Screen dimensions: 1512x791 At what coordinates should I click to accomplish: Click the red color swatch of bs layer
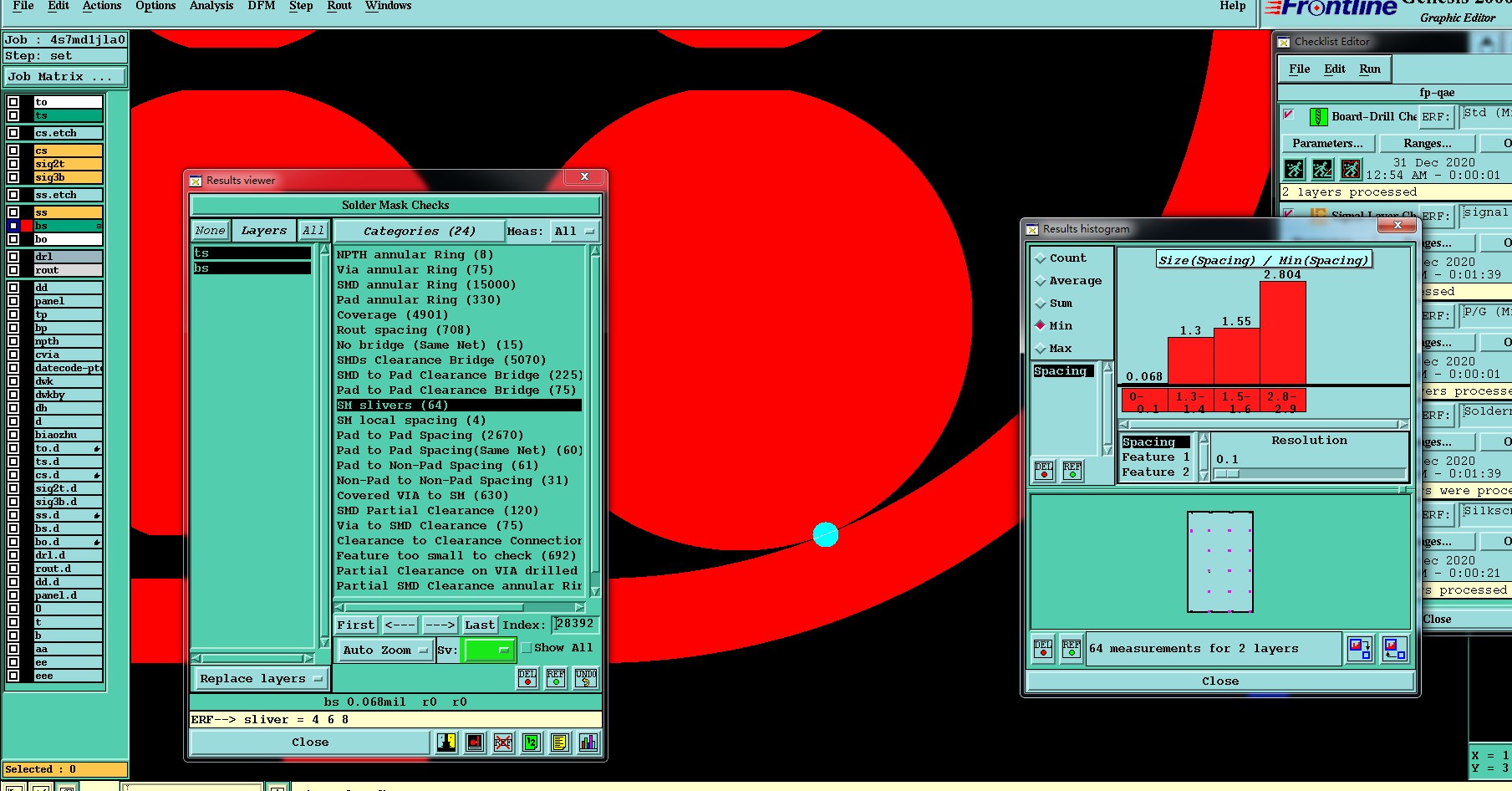(x=27, y=226)
